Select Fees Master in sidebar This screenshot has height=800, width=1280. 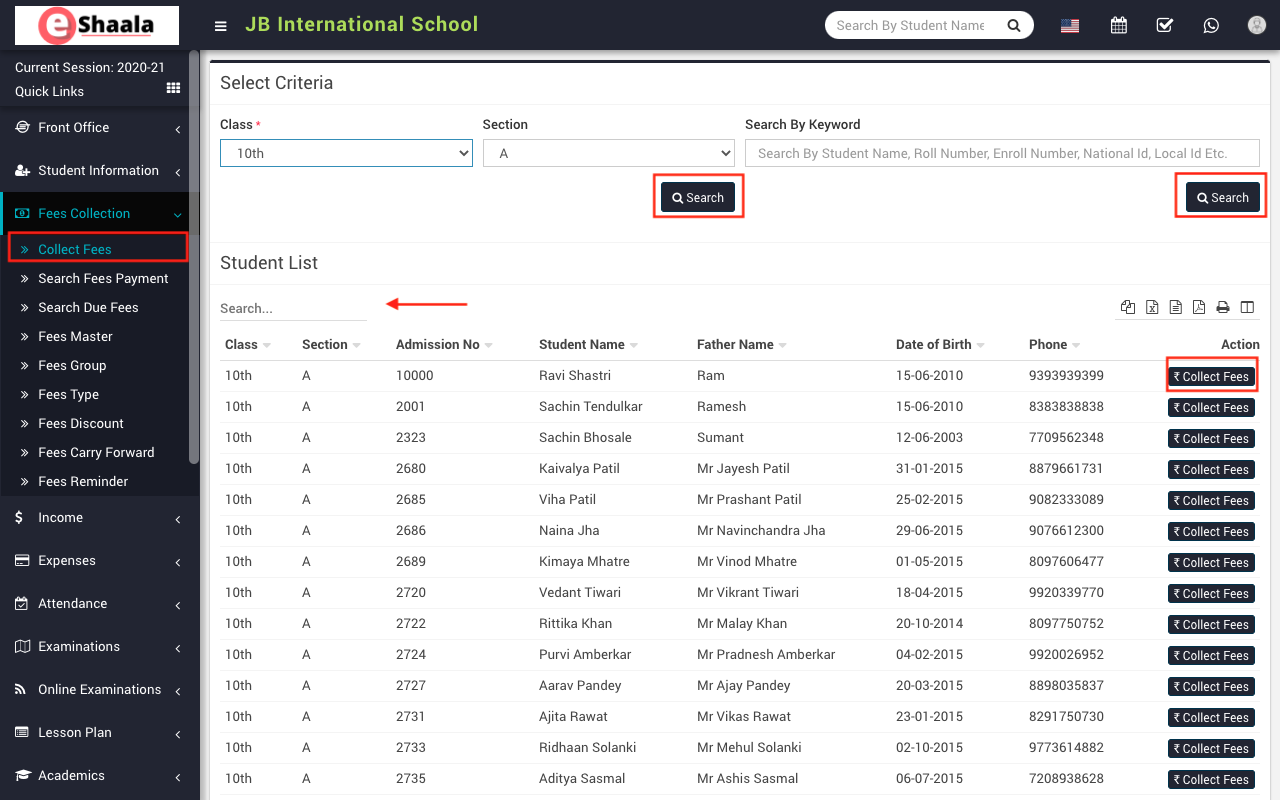point(75,336)
